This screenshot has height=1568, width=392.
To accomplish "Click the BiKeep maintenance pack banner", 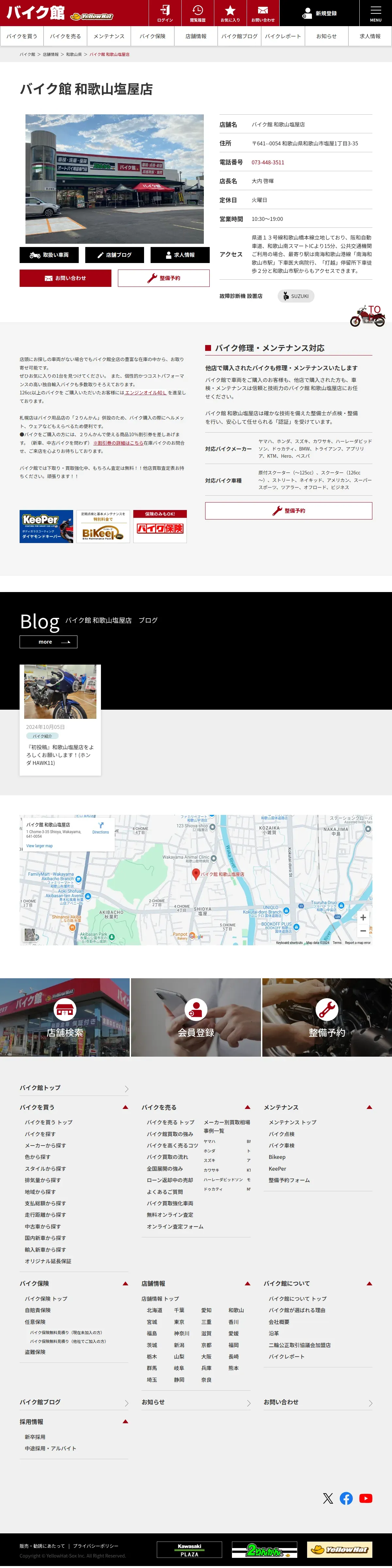I will coord(103,526).
